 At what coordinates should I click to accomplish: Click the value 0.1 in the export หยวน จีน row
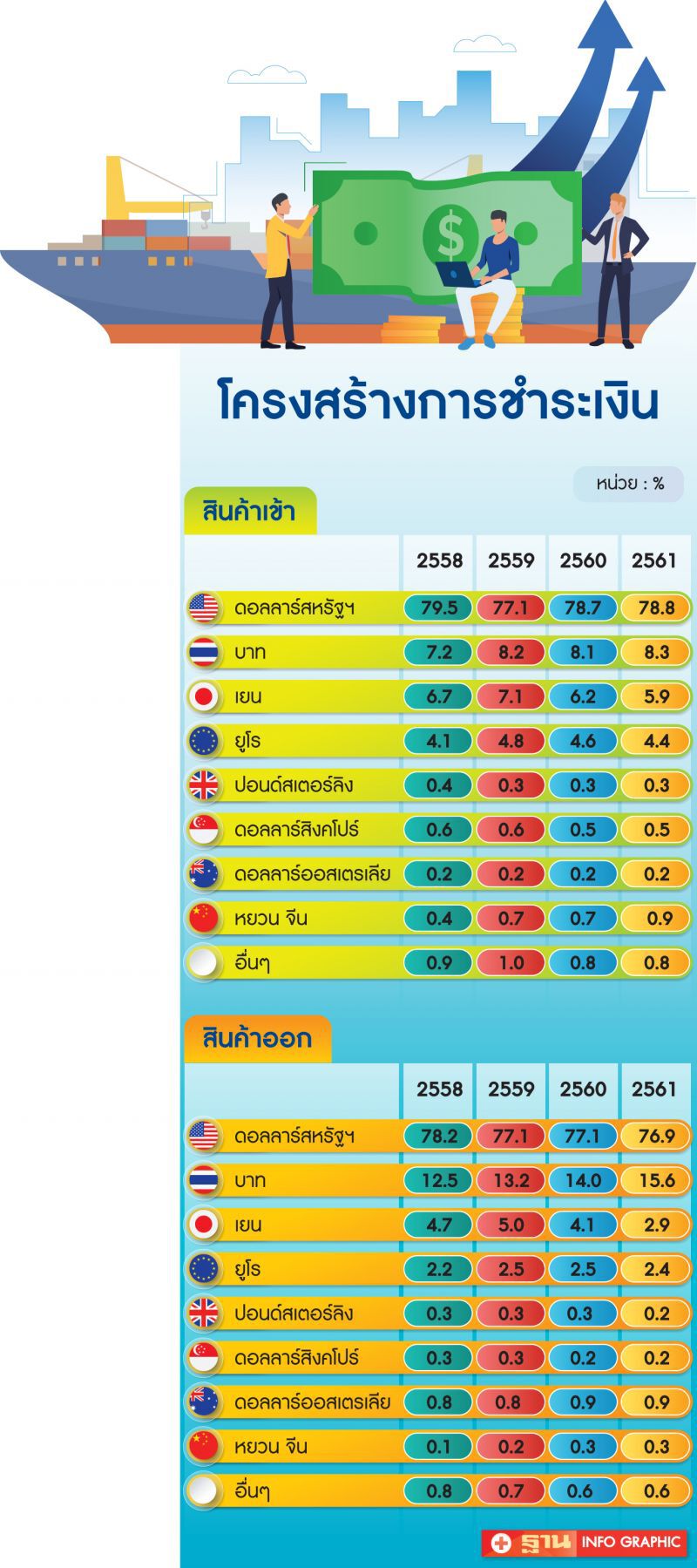438,1446
